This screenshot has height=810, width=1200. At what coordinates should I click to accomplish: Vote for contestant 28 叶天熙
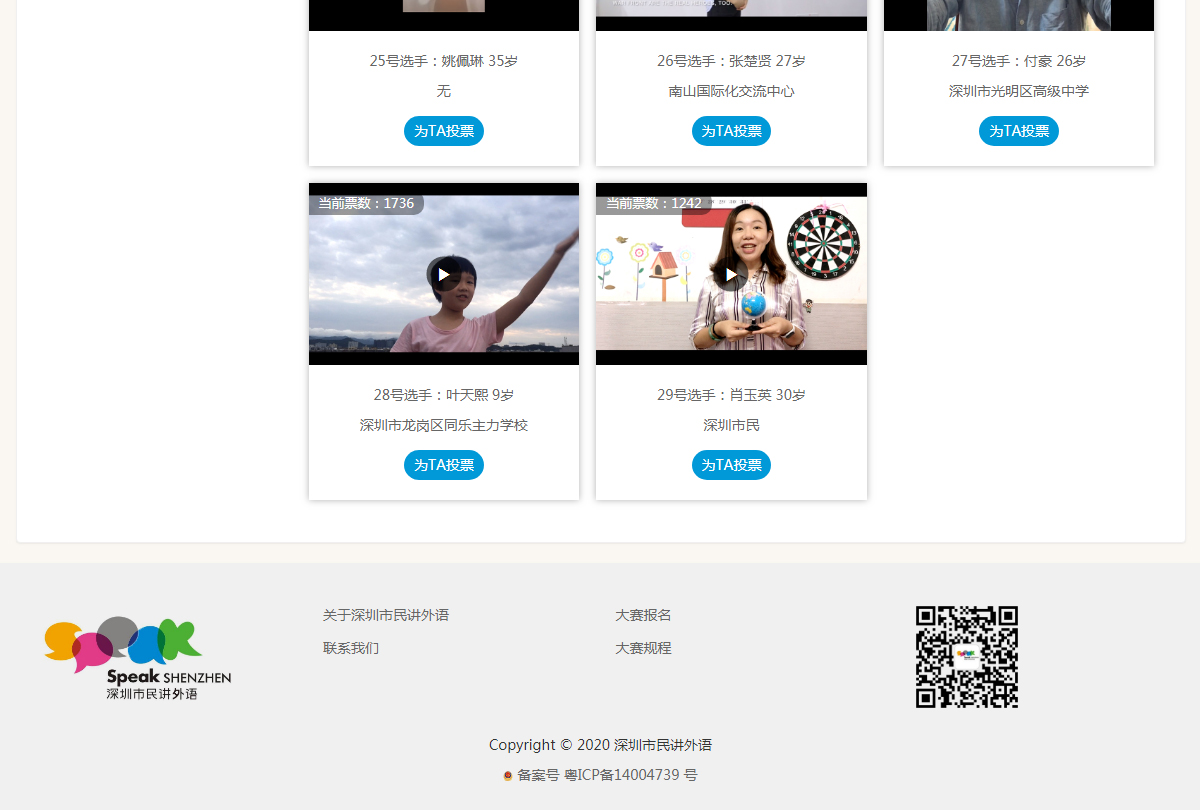coord(444,465)
